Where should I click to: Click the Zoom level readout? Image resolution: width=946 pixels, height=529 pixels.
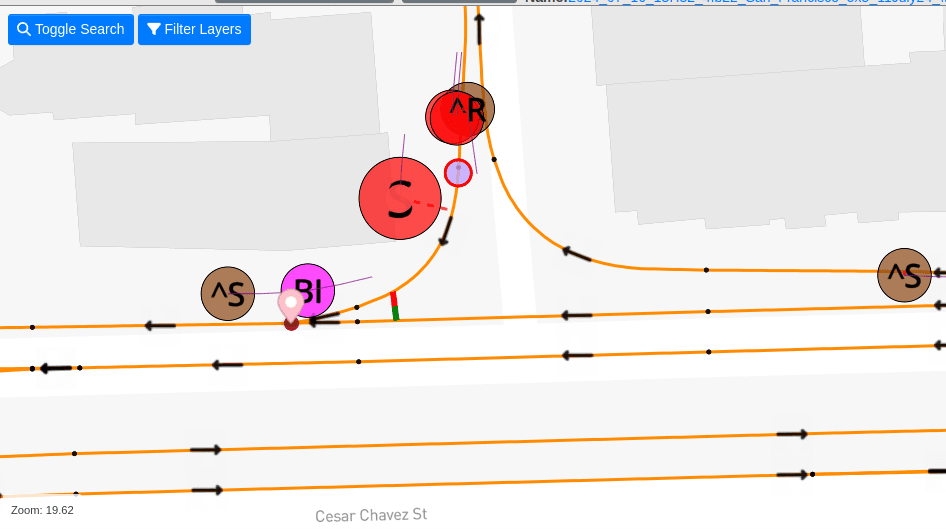tap(42, 510)
